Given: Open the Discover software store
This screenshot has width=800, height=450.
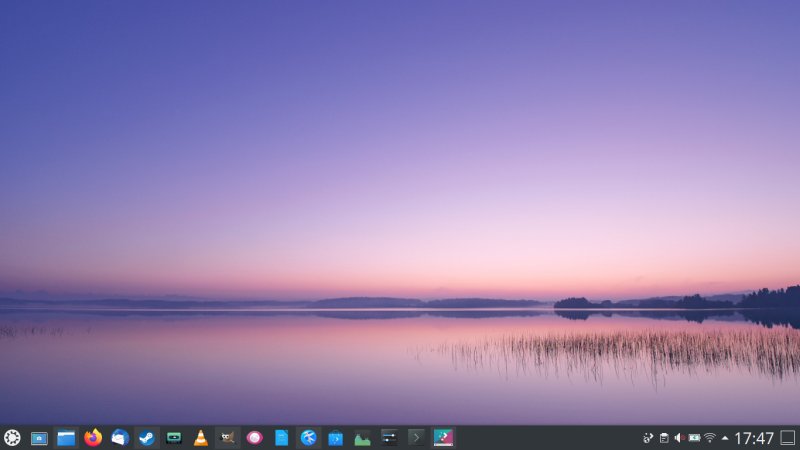Looking at the screenshot, I should pos(335,438).
